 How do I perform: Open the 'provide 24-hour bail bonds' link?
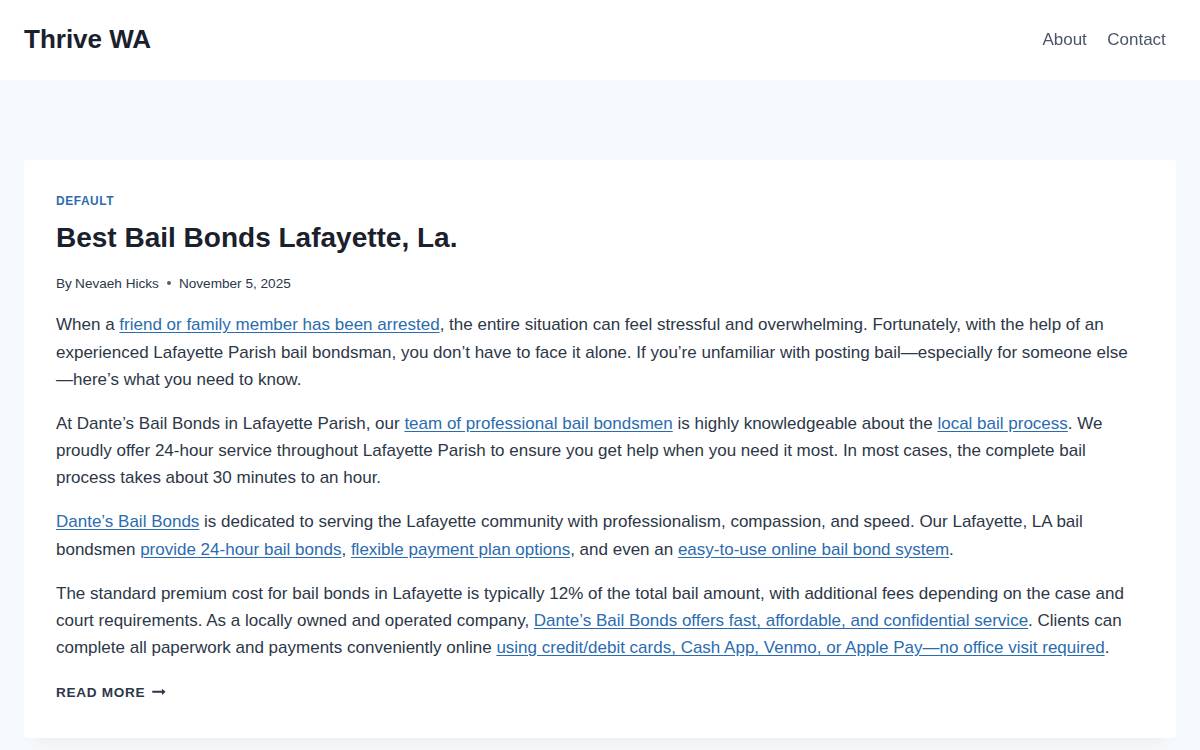coord(241,549)
